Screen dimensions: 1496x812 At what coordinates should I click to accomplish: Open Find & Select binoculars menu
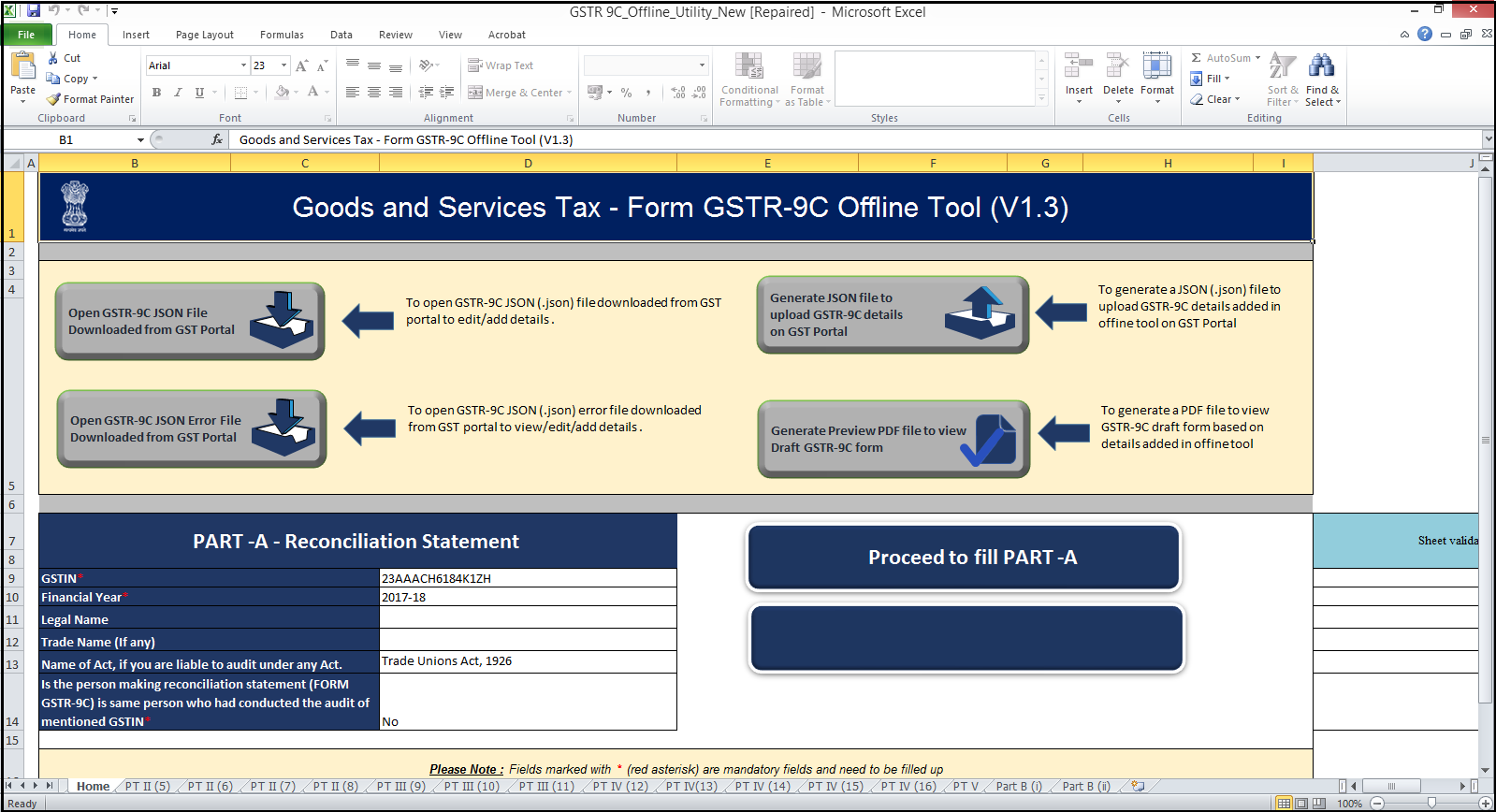[1323, 80]
